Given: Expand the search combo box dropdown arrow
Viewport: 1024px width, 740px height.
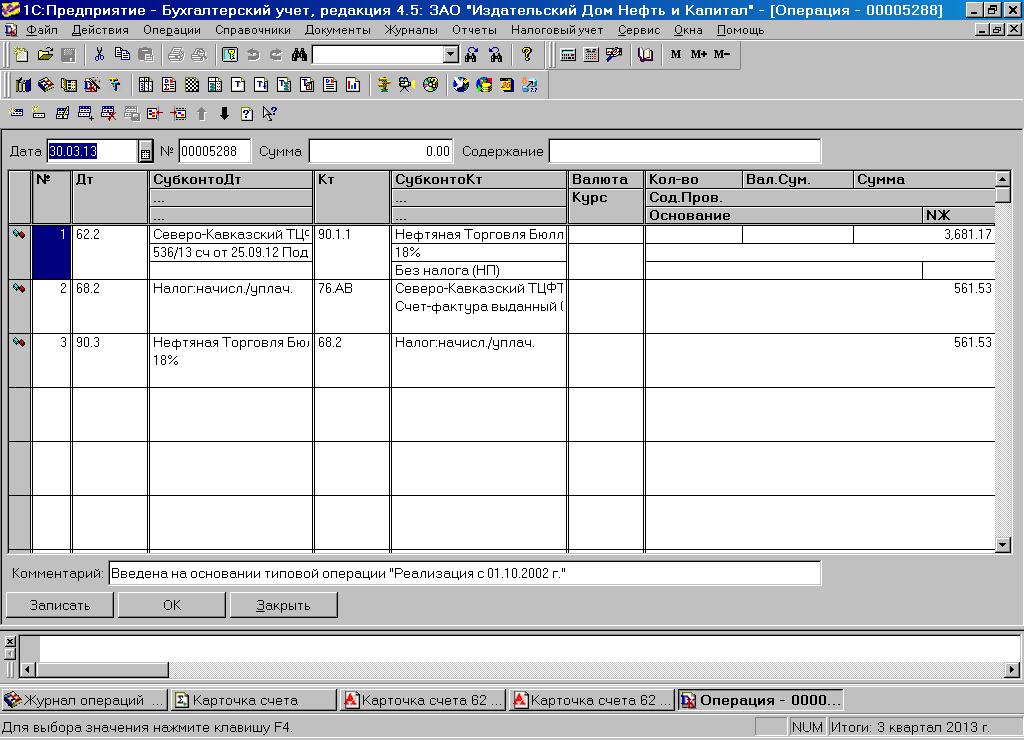Looking at the screenshot, I should click(x=450, y=55).
